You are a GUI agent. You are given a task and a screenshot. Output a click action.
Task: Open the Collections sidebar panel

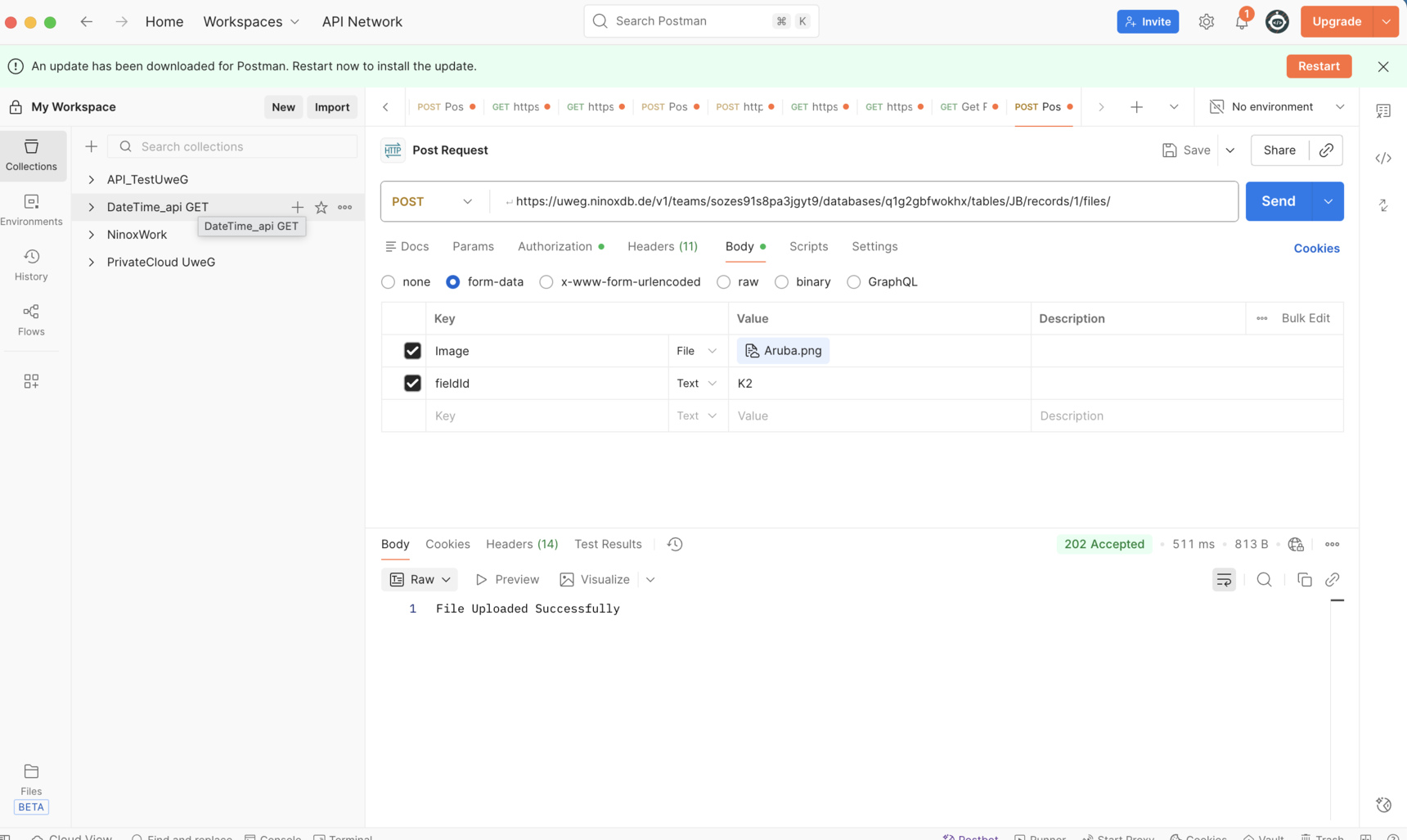31,155
